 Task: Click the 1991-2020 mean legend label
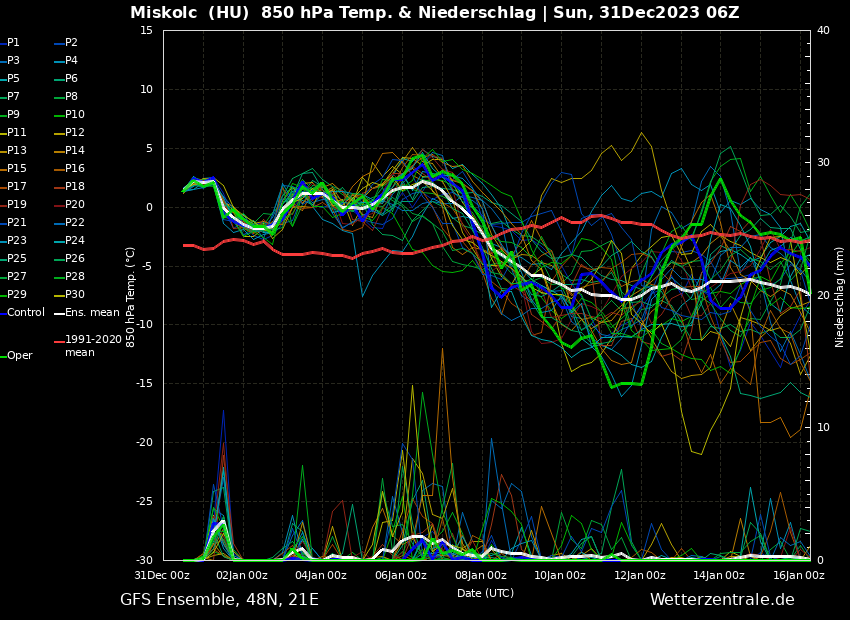coord(93,346)
